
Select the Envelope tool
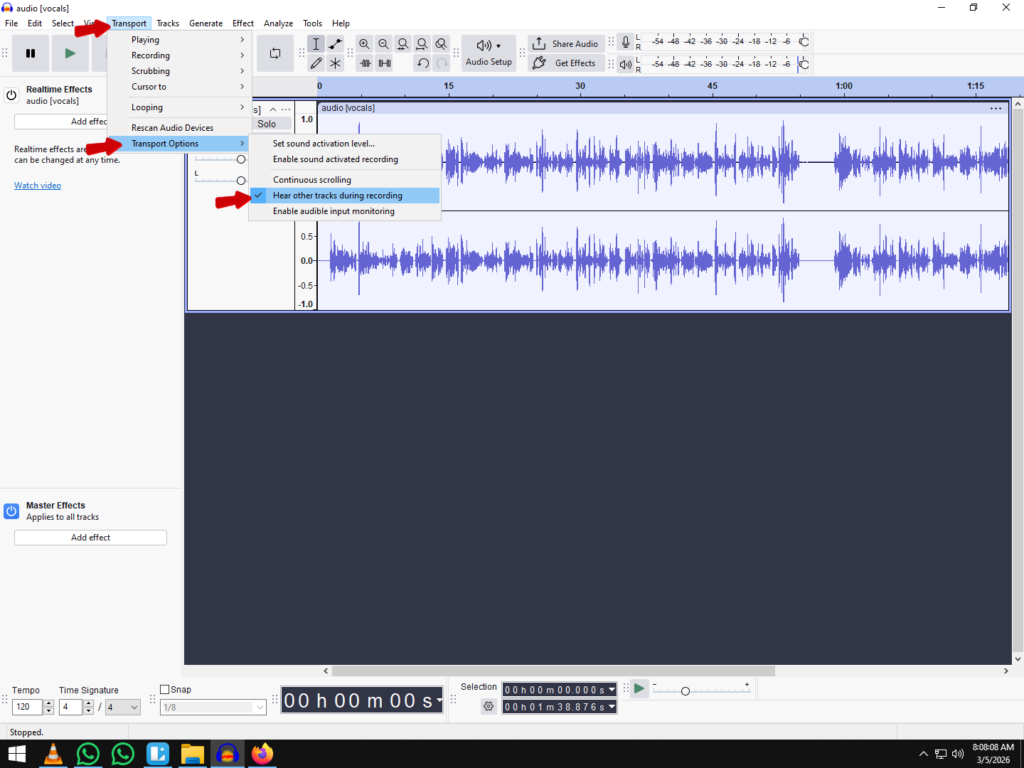point(335,44)
